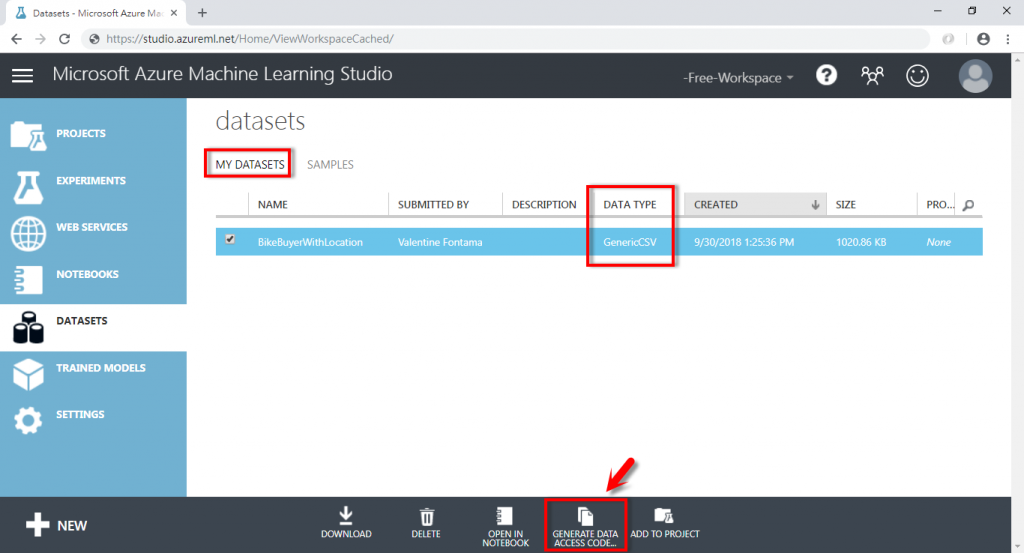The height and width of the screenshot is (553, 1024).
Task: Click the browser URL address bar
Action: pos(506,39)
